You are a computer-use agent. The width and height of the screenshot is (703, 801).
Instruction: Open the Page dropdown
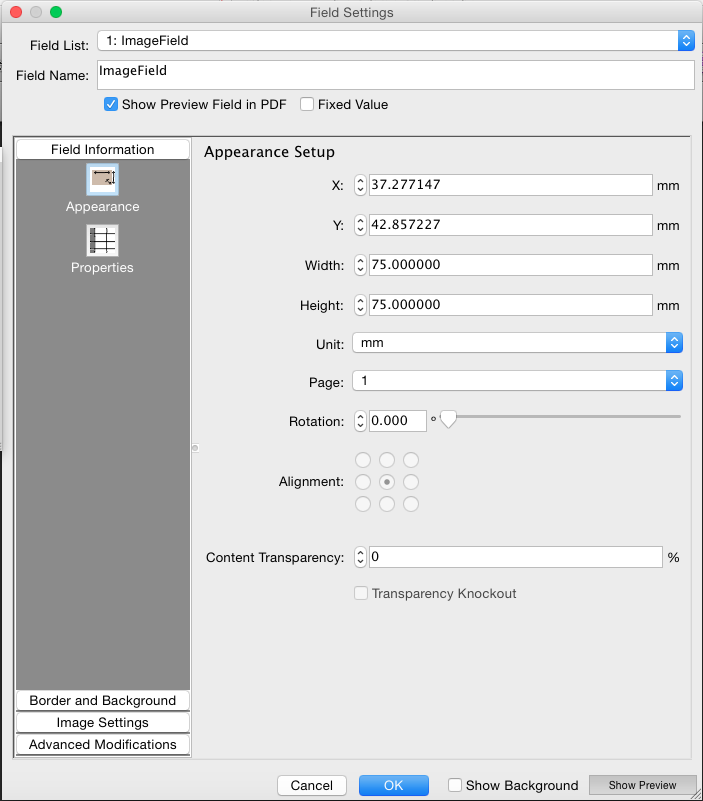pos(515,381)
